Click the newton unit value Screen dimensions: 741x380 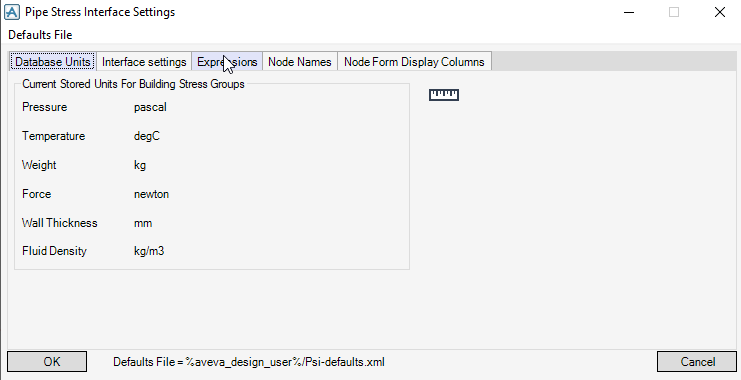click(x=151, y=194)
